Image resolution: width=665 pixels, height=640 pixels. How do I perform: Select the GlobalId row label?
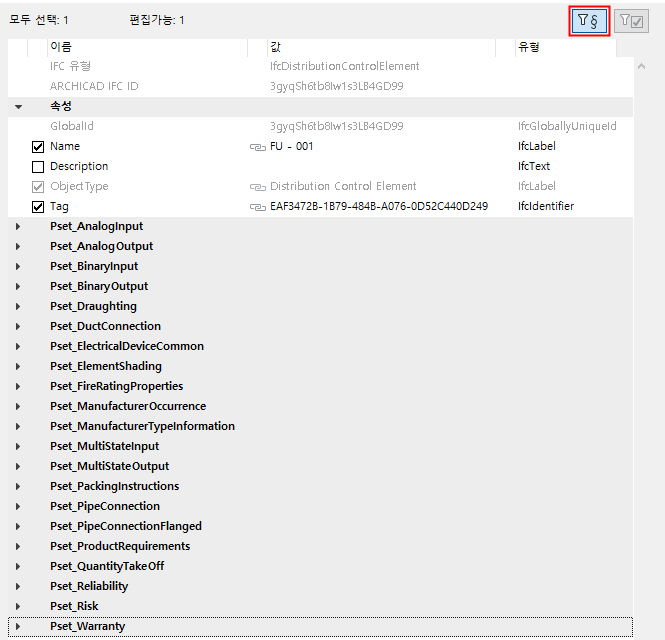(x=72, y=126)
